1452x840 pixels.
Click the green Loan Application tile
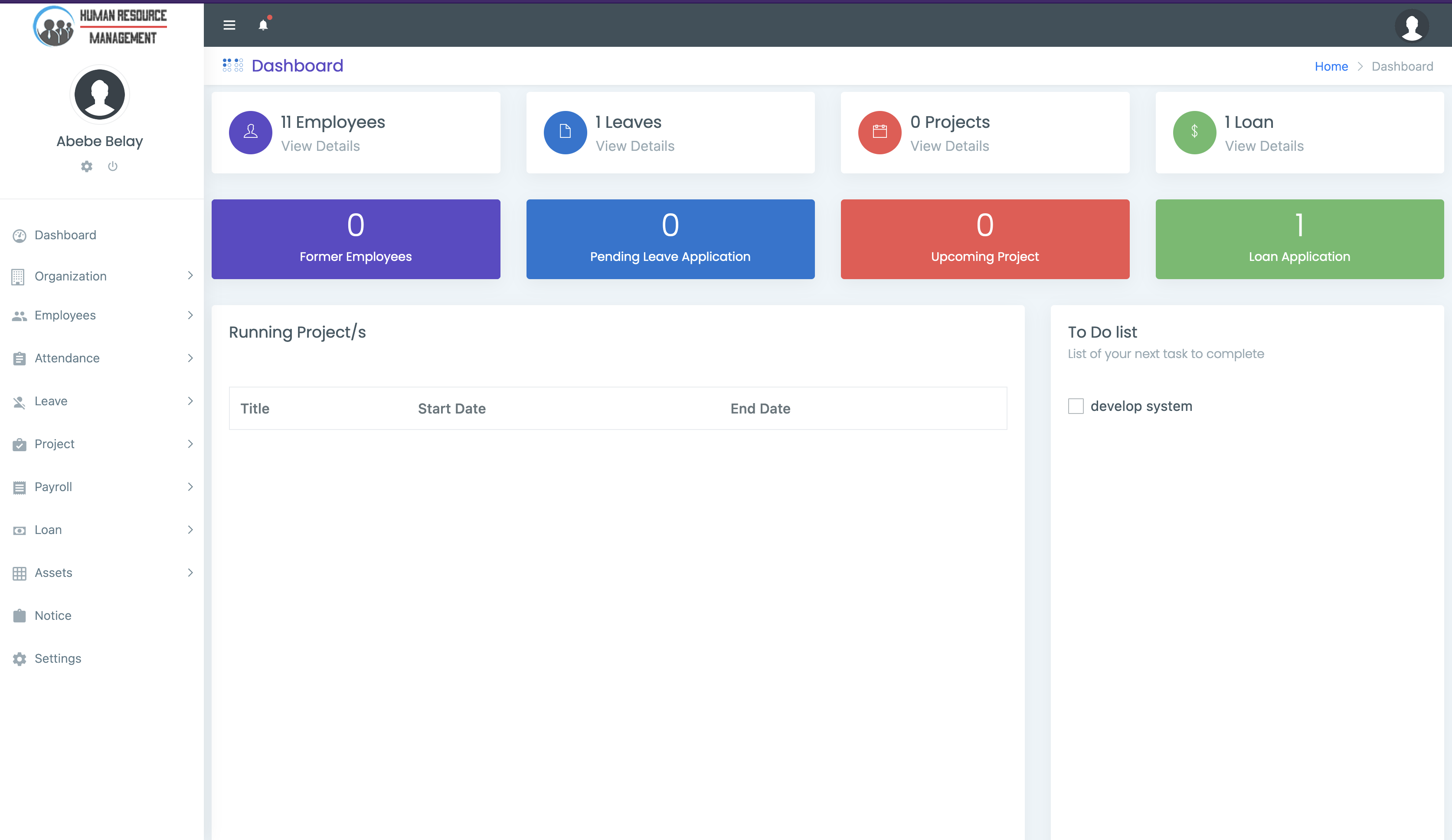1299,239
